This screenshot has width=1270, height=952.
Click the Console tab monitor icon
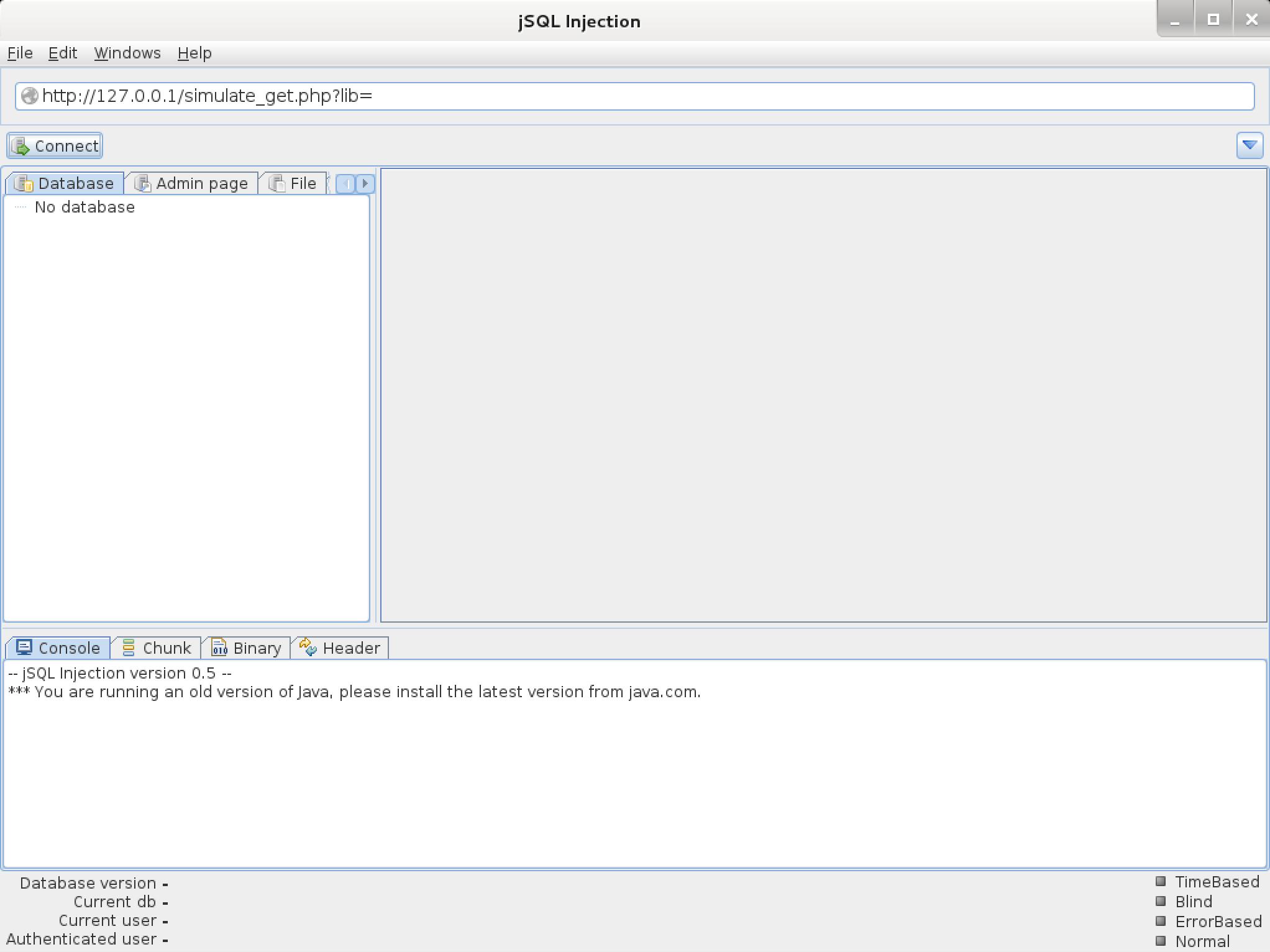coord(24,648)
